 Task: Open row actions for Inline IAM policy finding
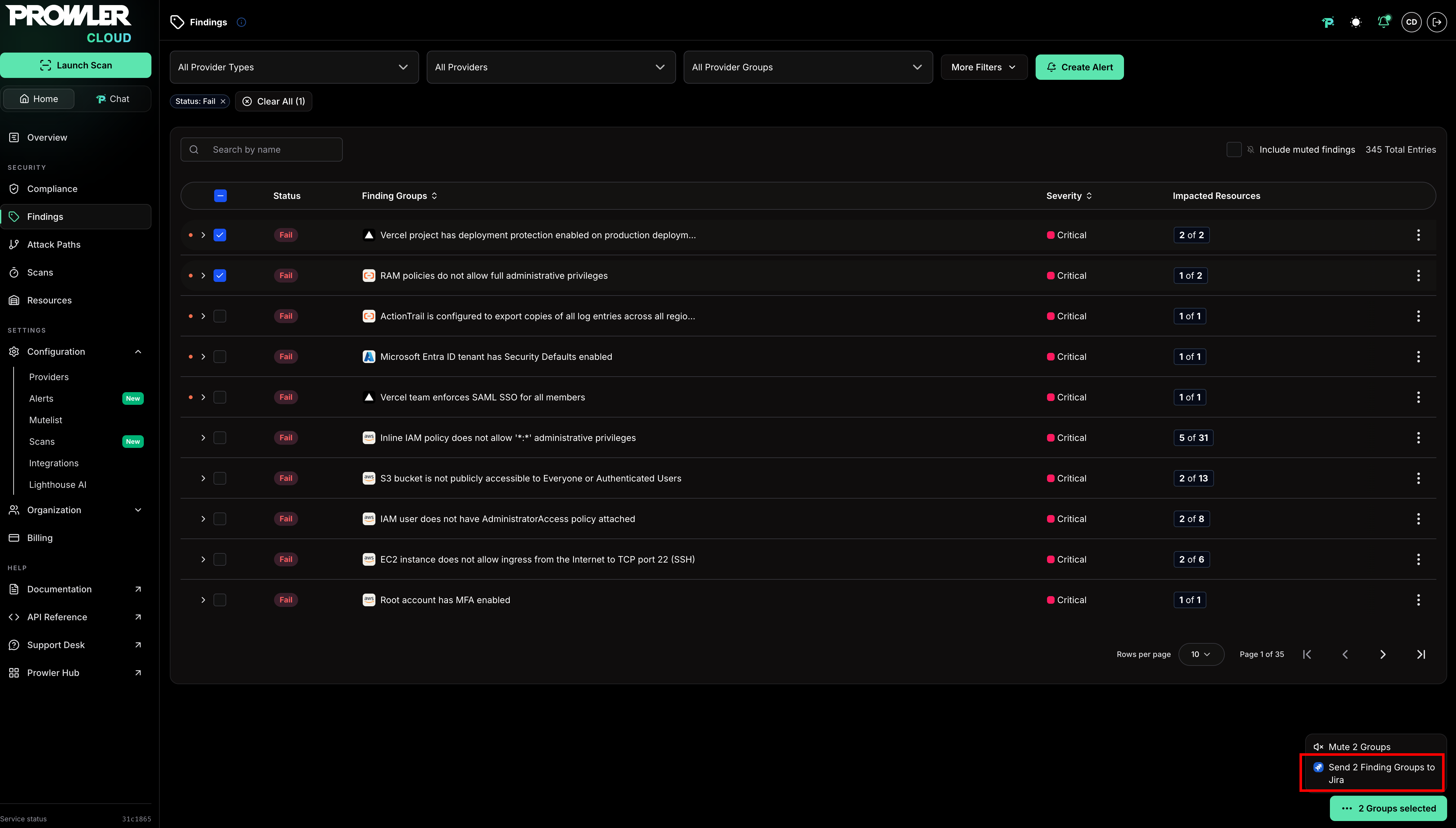(x=1419, y=438)
